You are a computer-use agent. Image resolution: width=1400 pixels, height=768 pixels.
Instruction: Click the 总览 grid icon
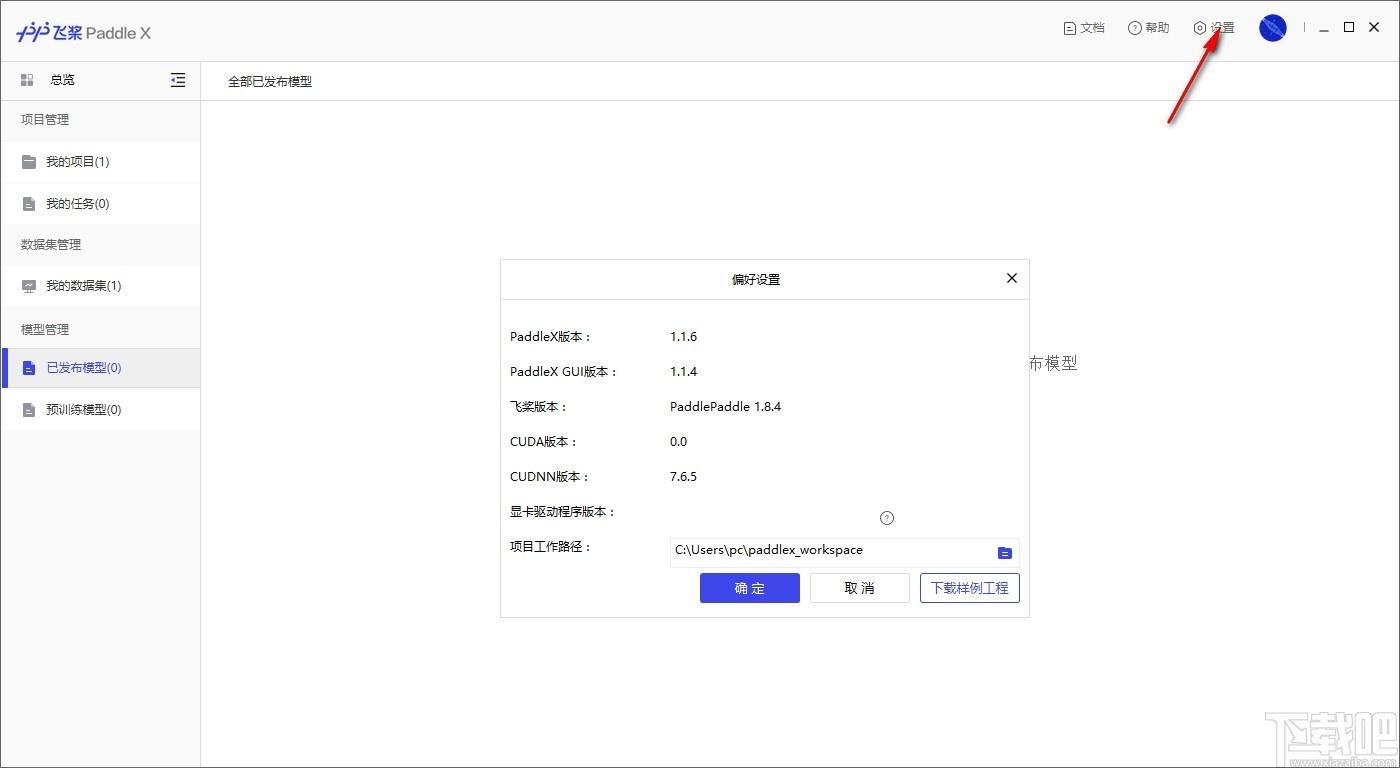pyautogui.click(x=27, y=80)
